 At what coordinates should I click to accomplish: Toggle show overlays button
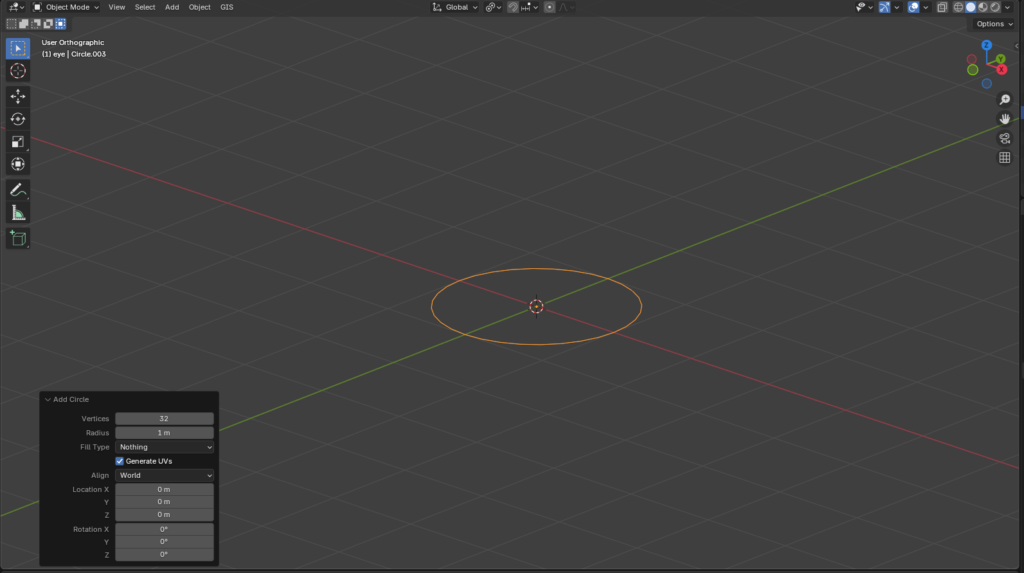point(914,7)
